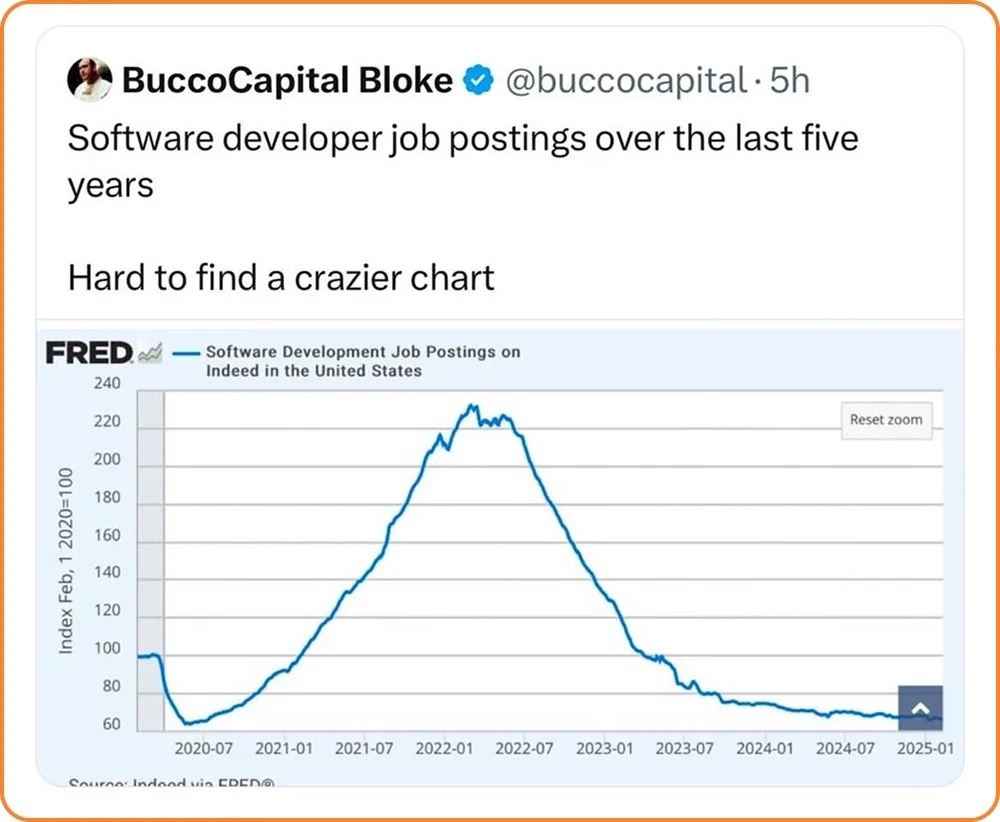This screenshot has width=1000, height=822.
Task: Click the 'Hard to find a crazier chart' text
Action: pyautogui.click(x=281, y=277)
